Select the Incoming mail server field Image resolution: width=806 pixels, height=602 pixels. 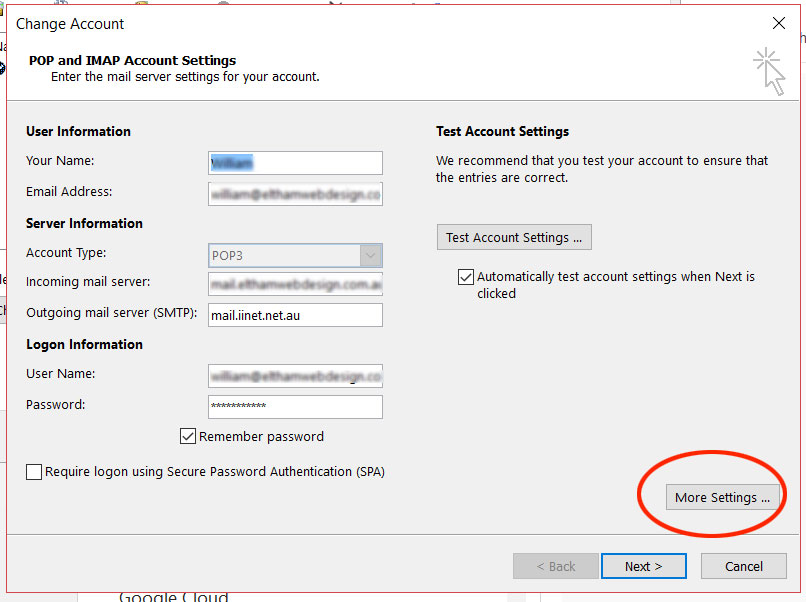tap(295, 285)
